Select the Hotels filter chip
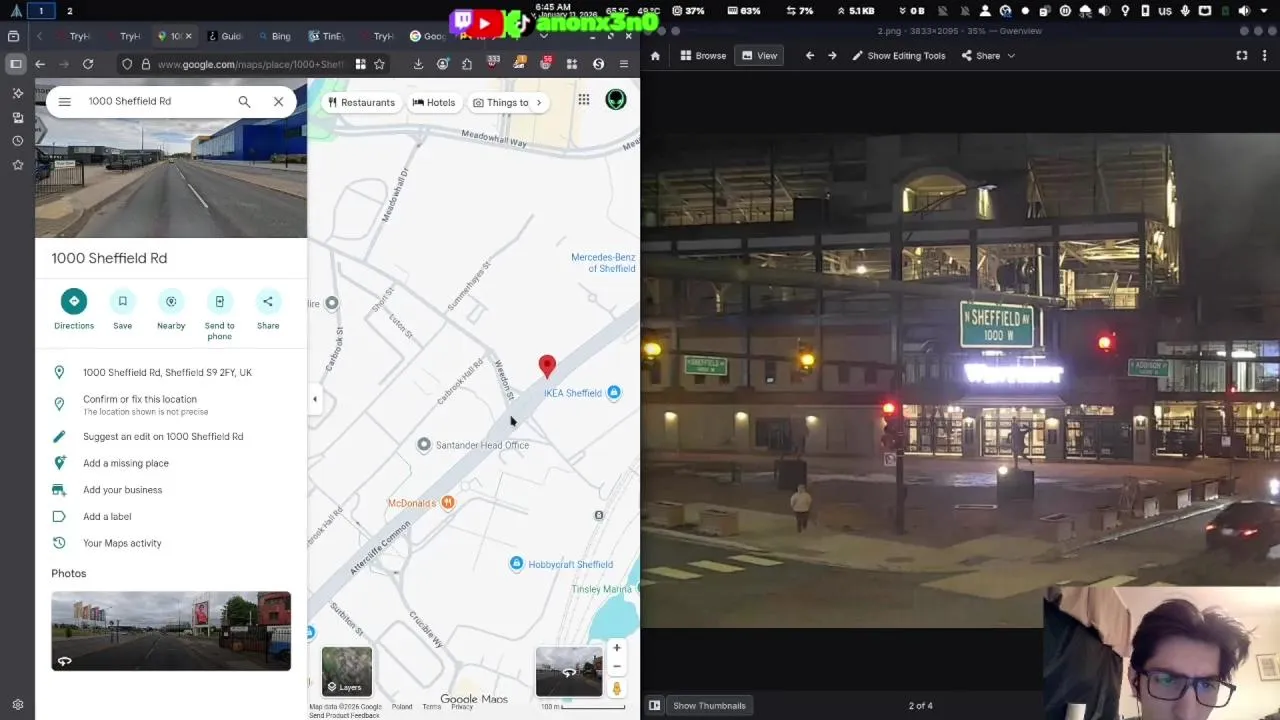1280x720 pixels. [434, 102]
